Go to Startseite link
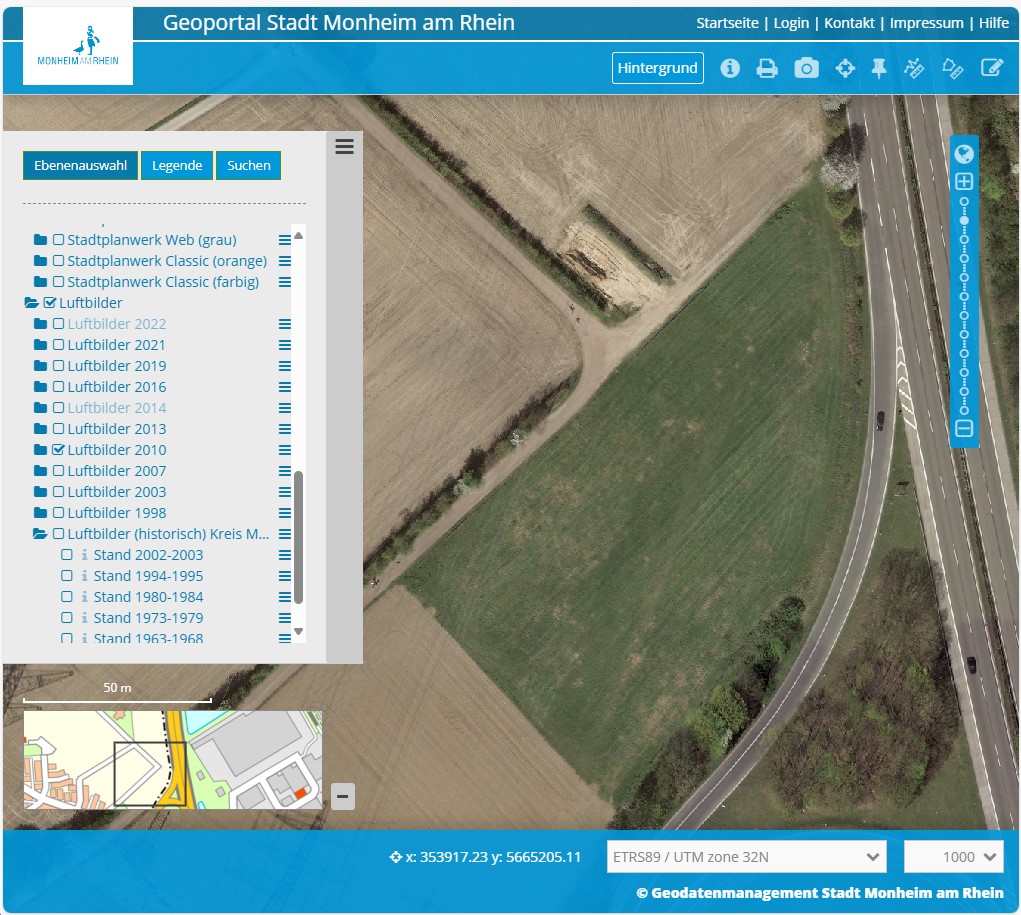Viewport: 1021px width, 915px height. pos(727,23)
